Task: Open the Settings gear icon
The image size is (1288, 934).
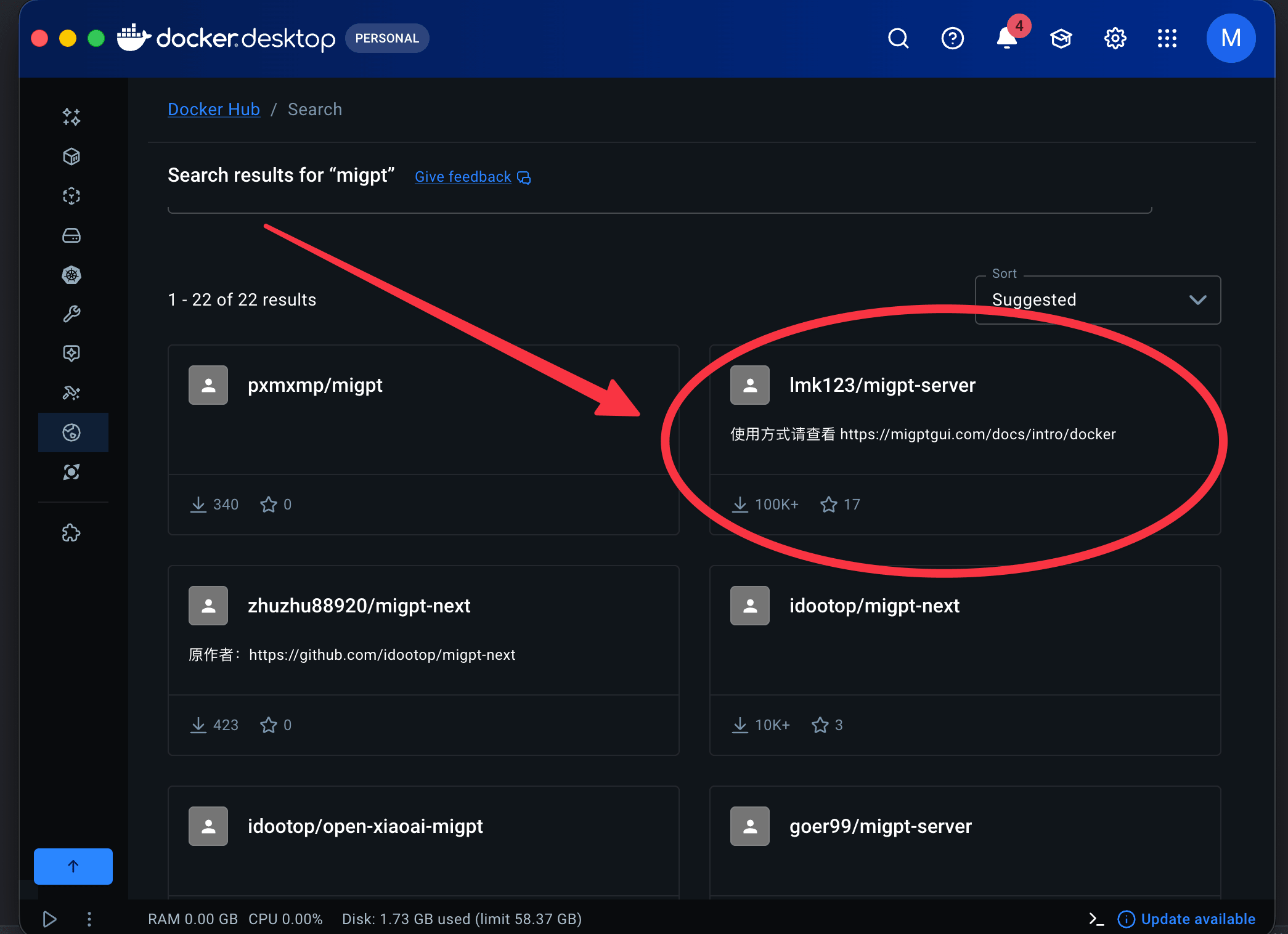Action: (x=1115, y=38)
